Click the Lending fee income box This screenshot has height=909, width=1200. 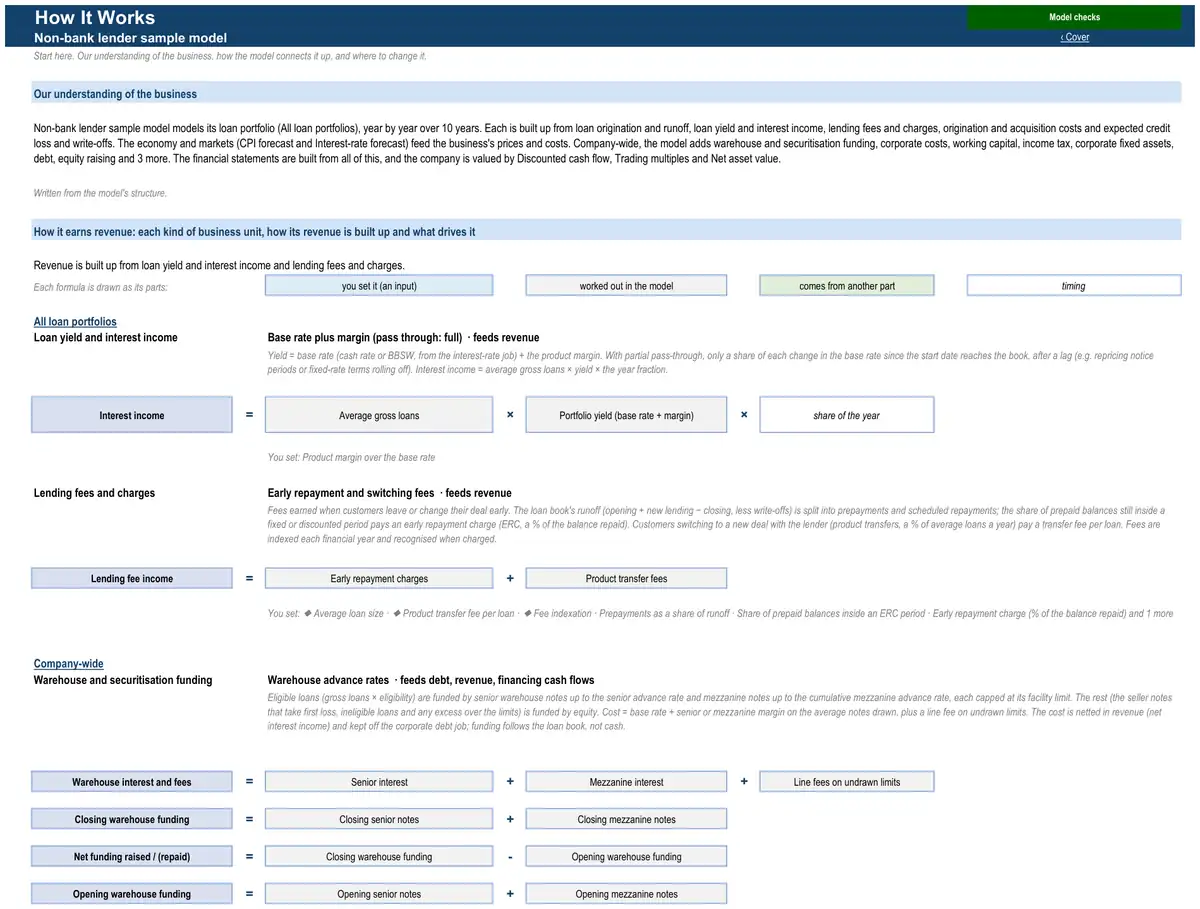tap(131, 578)
